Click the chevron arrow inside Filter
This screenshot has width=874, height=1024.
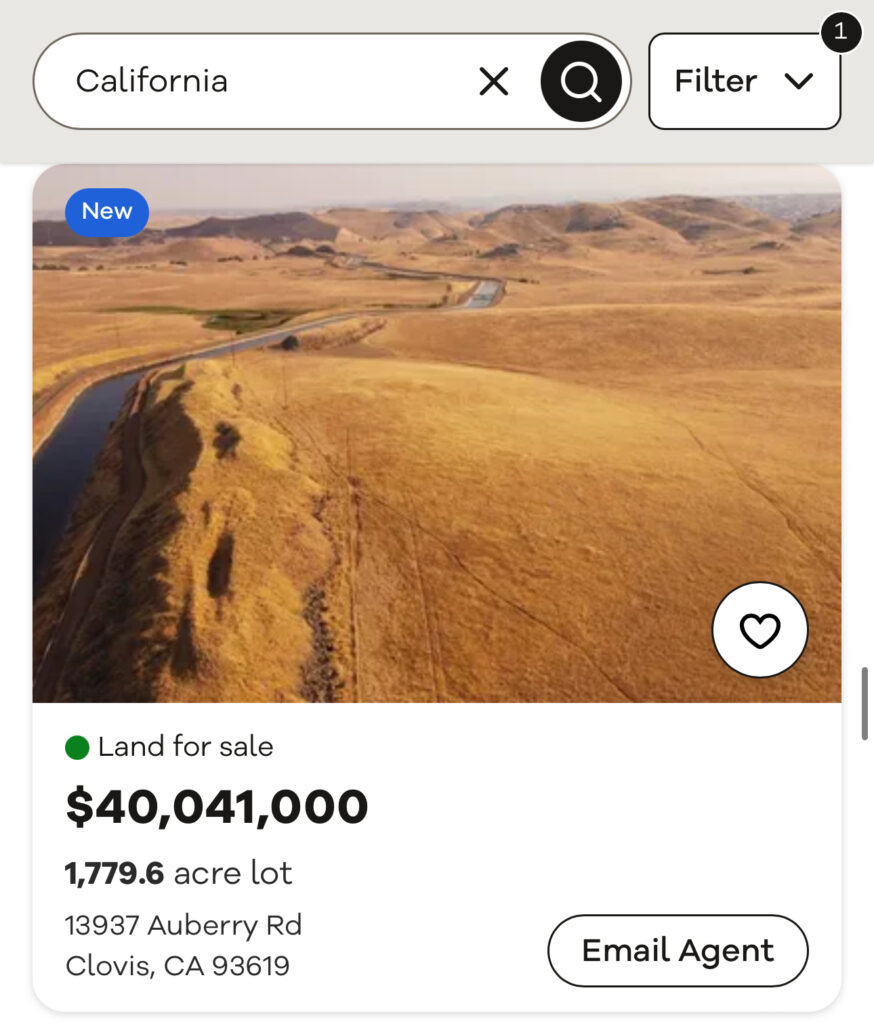[x=799, y=81]
